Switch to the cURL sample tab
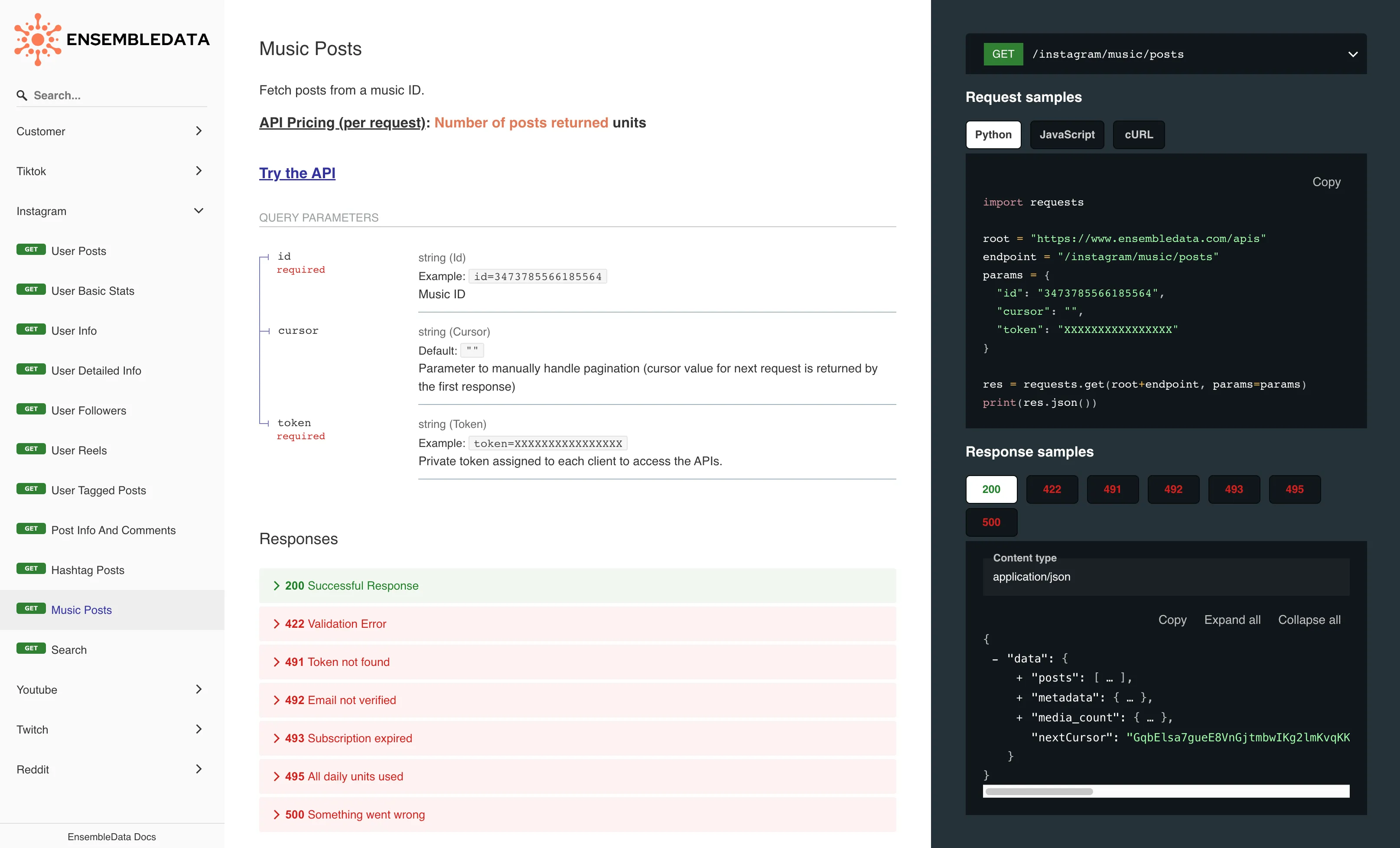Image resolution: width=1400 pixels, height=848 pixels. [1139, 135]
